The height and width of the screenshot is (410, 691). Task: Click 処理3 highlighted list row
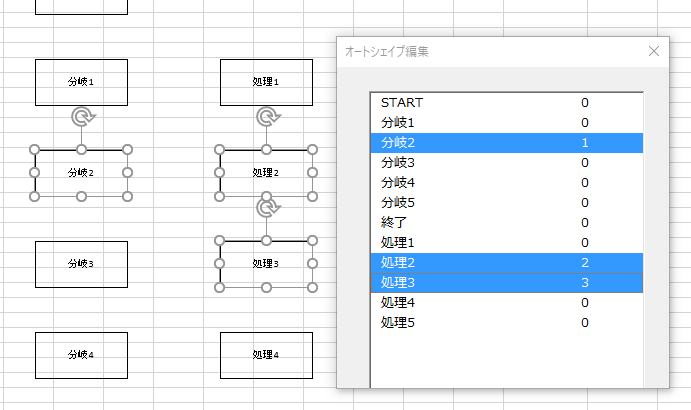tap(507, 283)
